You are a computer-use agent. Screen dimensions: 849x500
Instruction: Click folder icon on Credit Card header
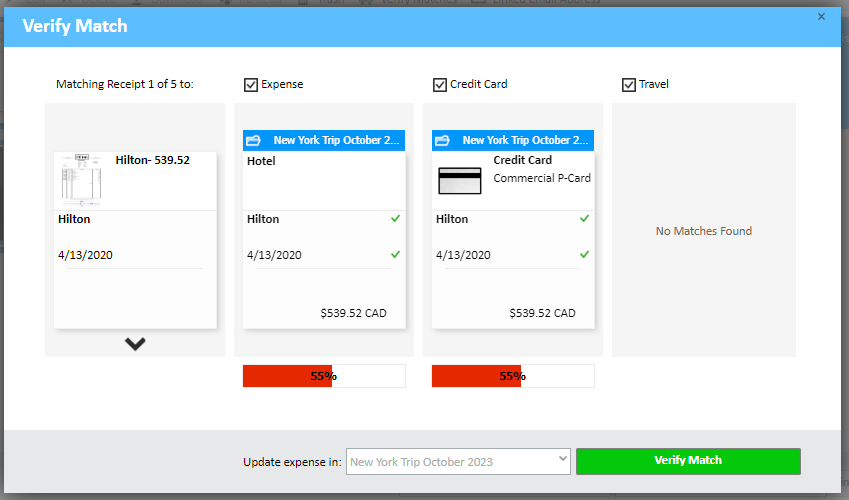click(x=442, y=141)
